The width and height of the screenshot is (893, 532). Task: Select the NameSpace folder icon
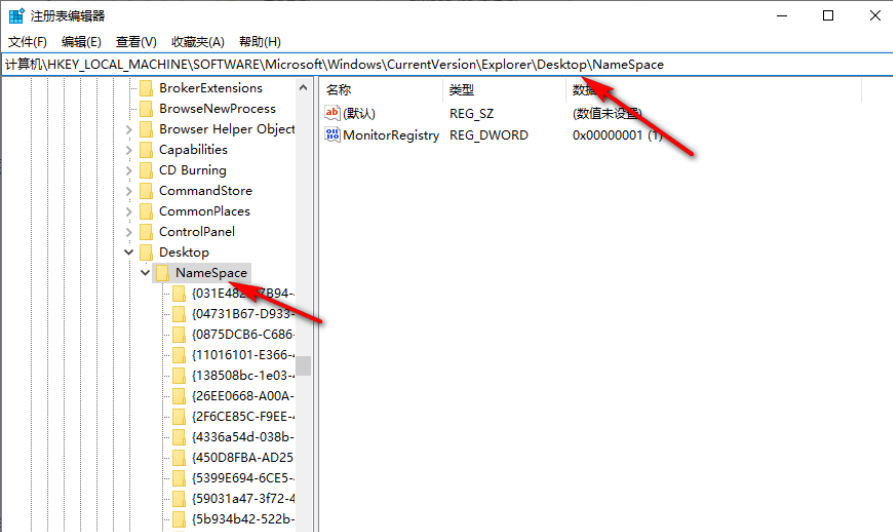tap(163, 273)
